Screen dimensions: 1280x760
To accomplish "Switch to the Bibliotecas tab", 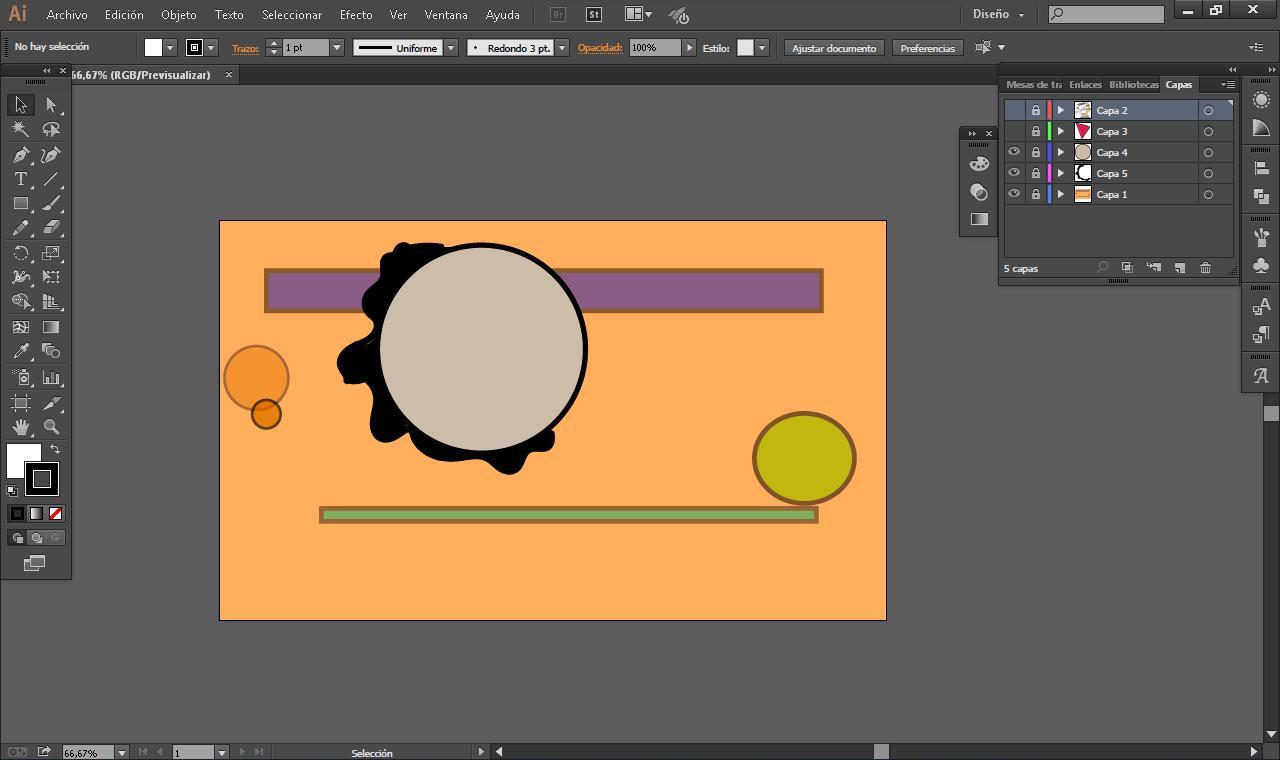I will [x=1133, y=85].
